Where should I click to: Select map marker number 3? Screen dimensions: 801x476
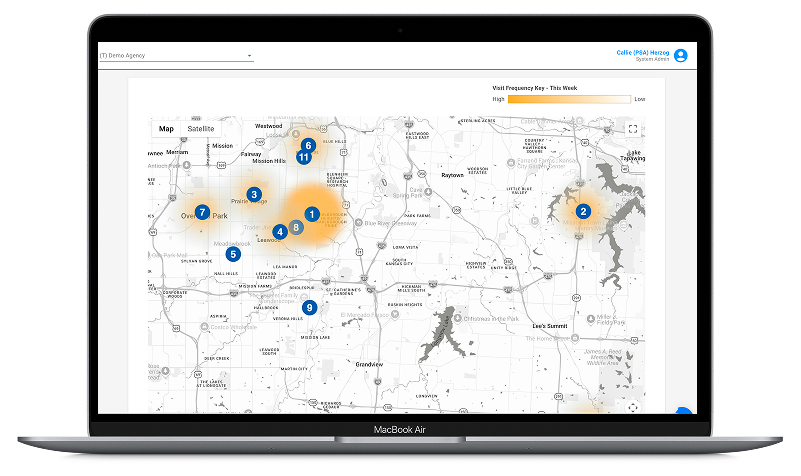[x=254, y=194]
